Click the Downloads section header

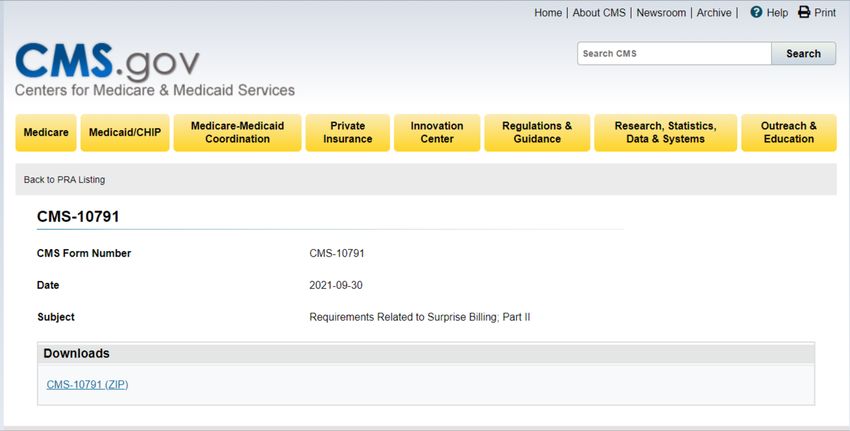(x=426, y=353)
